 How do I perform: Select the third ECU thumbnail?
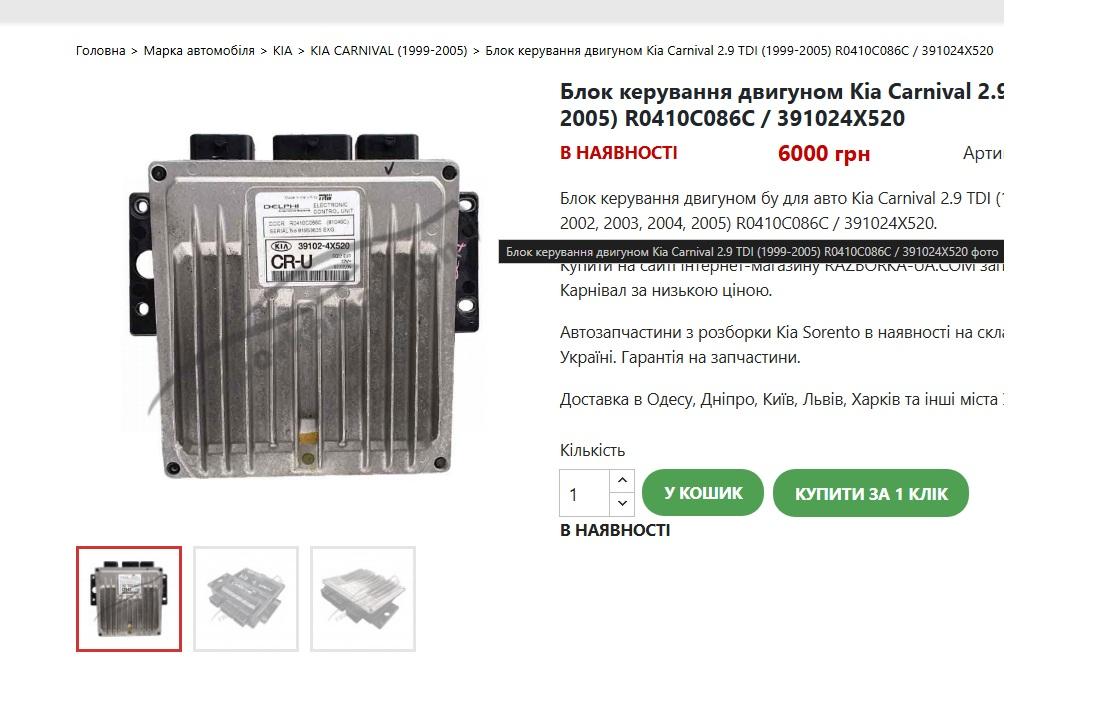coord(362,599)
